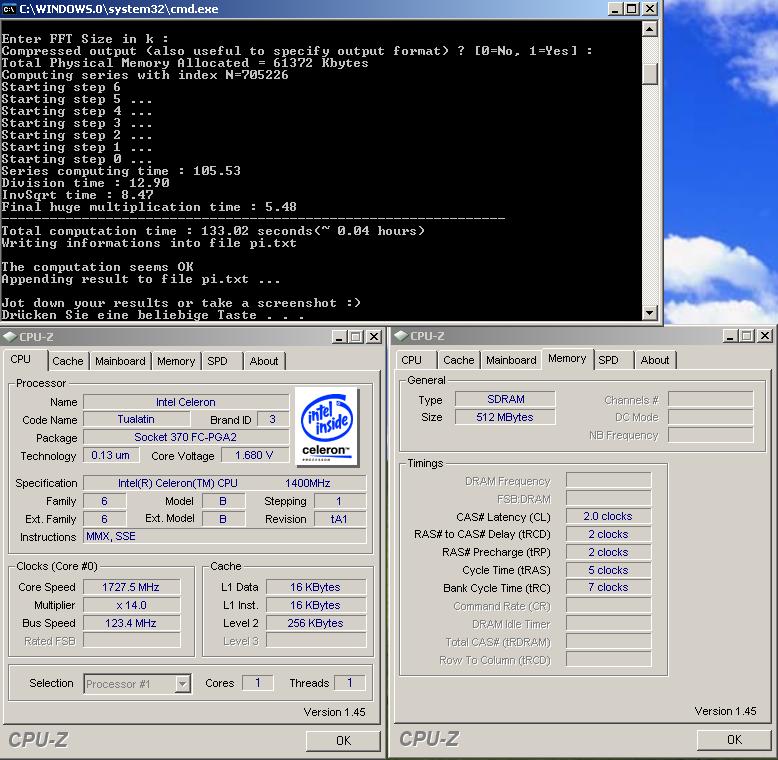Open the Mainboard tab in right CPU-Z window
778x760 pixels.
[511, 360]
